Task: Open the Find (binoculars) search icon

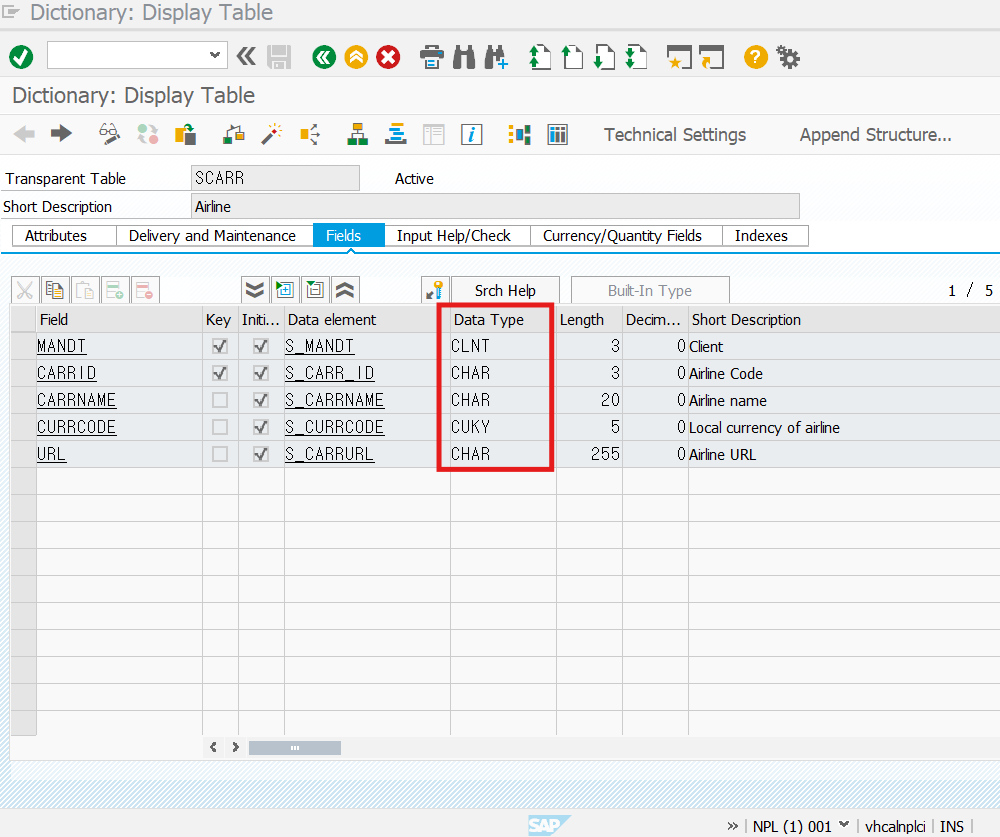Action: [x=464, y=57]
